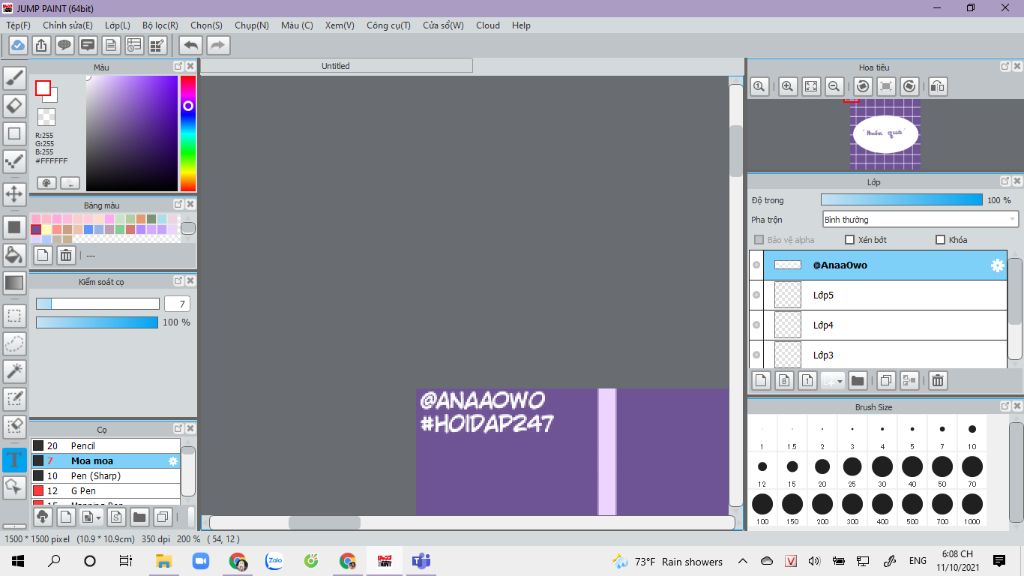Click the brush size control slider

98,304
